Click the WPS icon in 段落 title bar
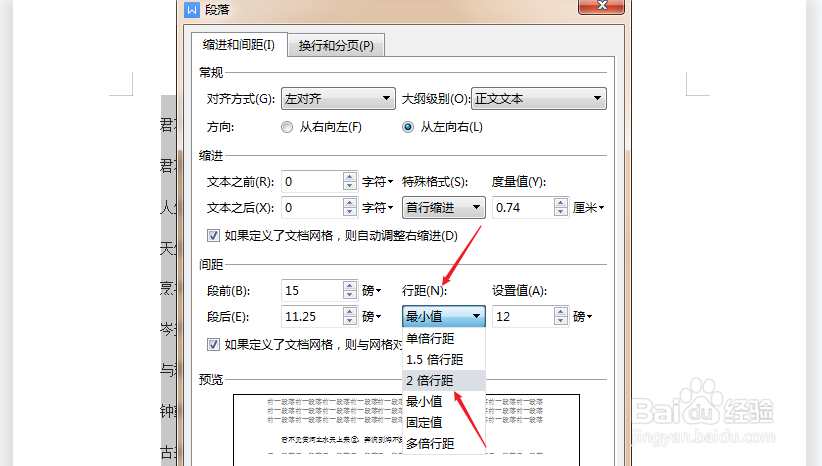Viewport: 822px width, 466px height. pyautogui.click(x=192, y=10)
